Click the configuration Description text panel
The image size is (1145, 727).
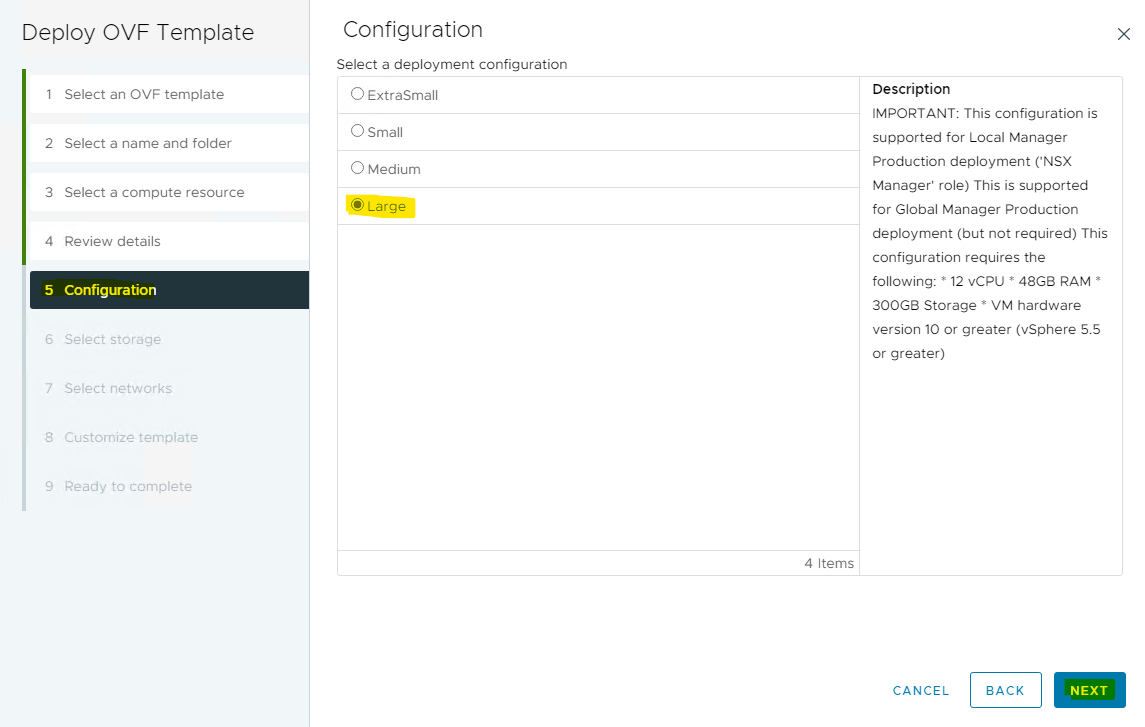coord(989,232)
